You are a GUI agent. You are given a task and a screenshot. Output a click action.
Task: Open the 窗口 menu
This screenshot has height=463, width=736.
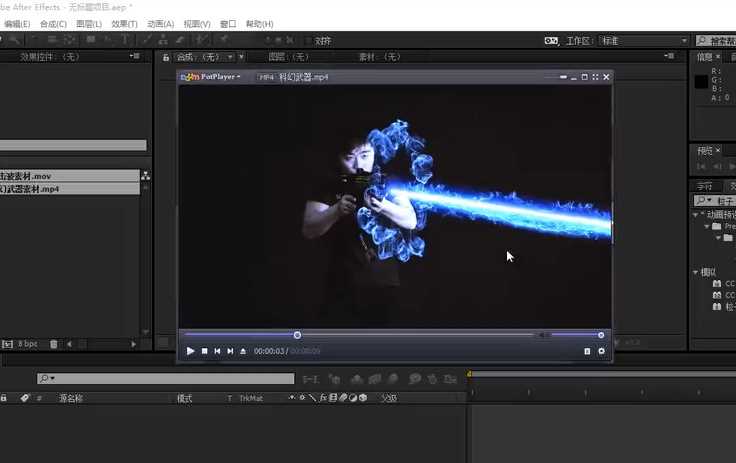click(228, 24)
